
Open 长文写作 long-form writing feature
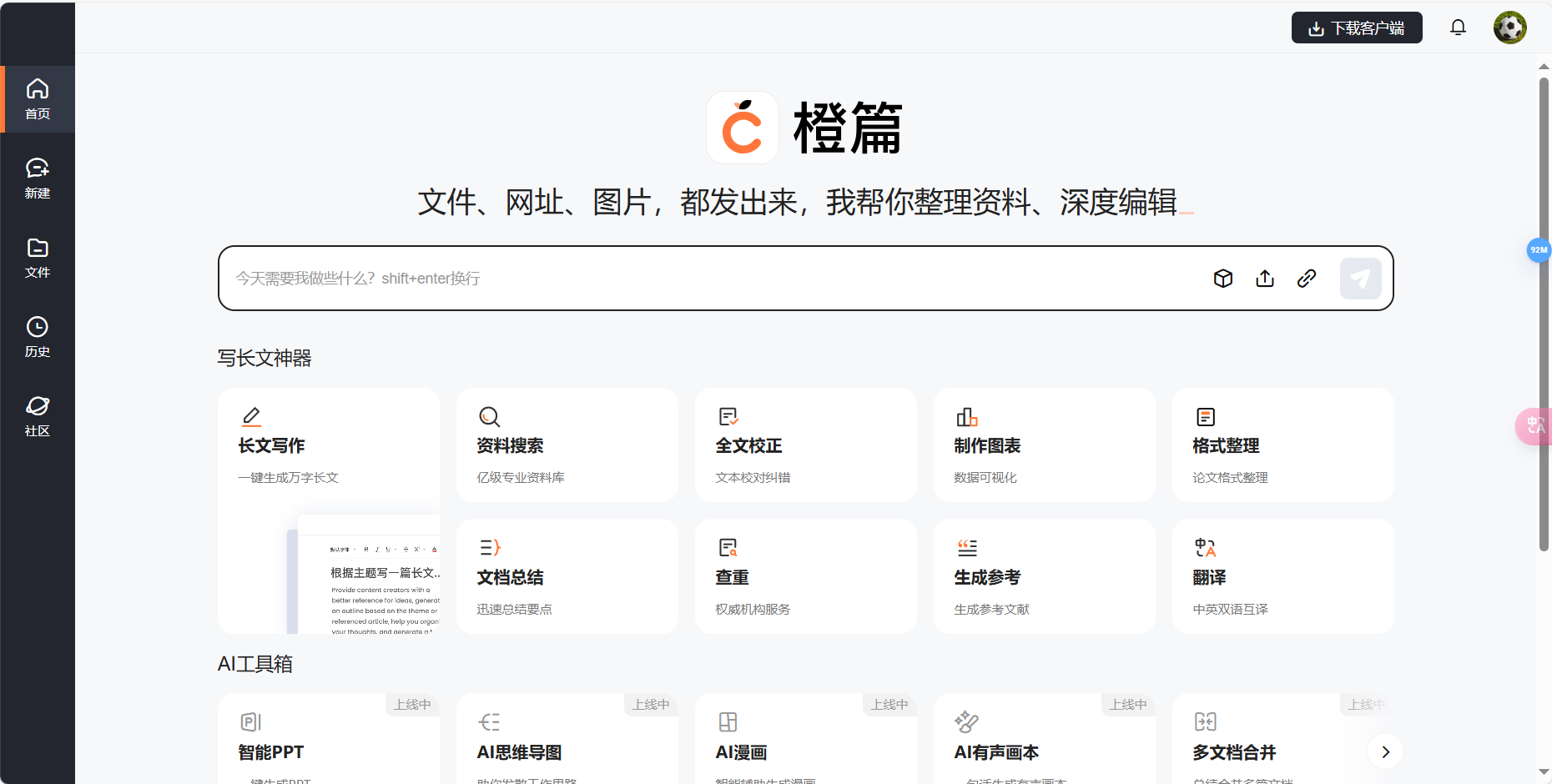[328, 445]
